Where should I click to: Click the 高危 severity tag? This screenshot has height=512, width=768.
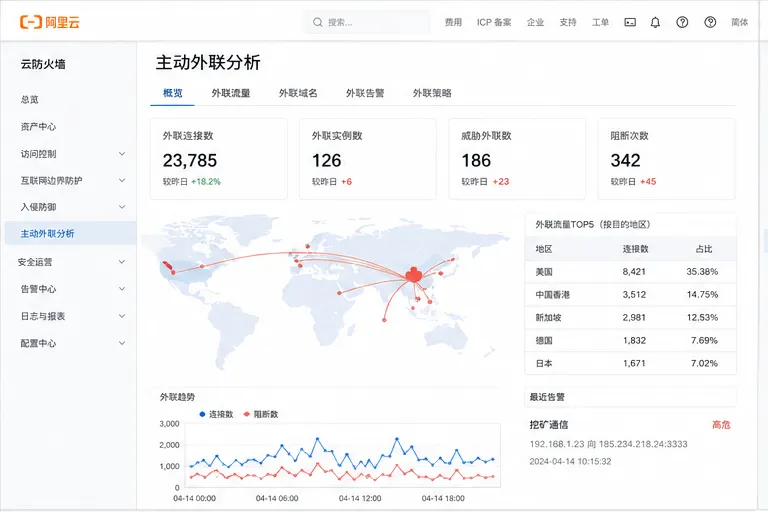tap(721, 425)
